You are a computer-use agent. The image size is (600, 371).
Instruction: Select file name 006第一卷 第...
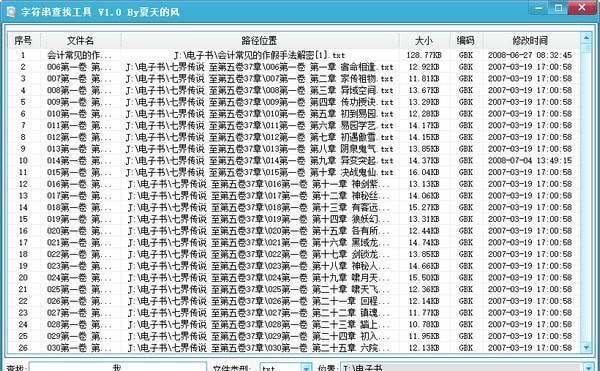[x=79, y=67]
